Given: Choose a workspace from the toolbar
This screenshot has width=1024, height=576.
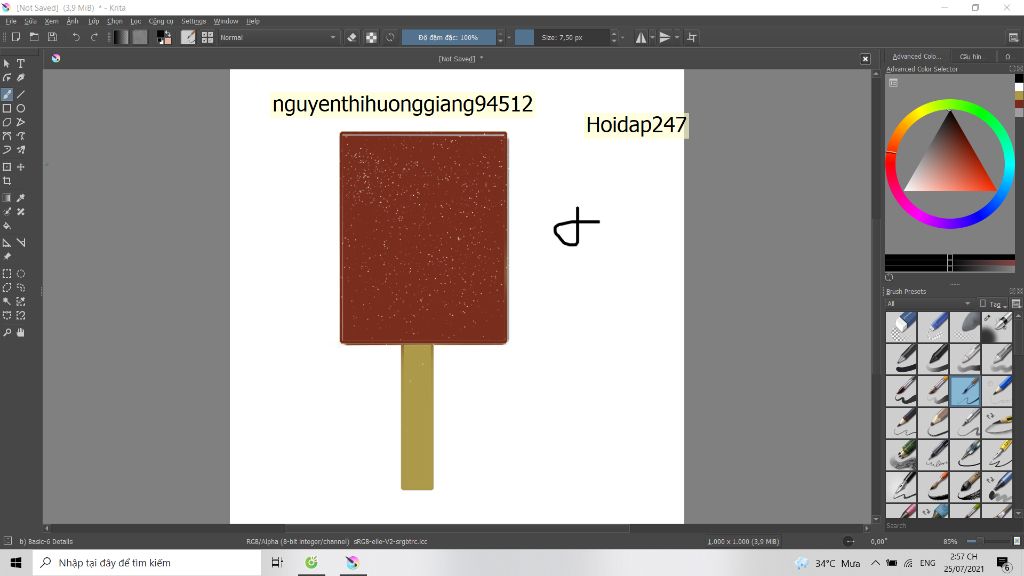Looking at the screenshot, I should pyautogui.click(x=1014, y=37).
